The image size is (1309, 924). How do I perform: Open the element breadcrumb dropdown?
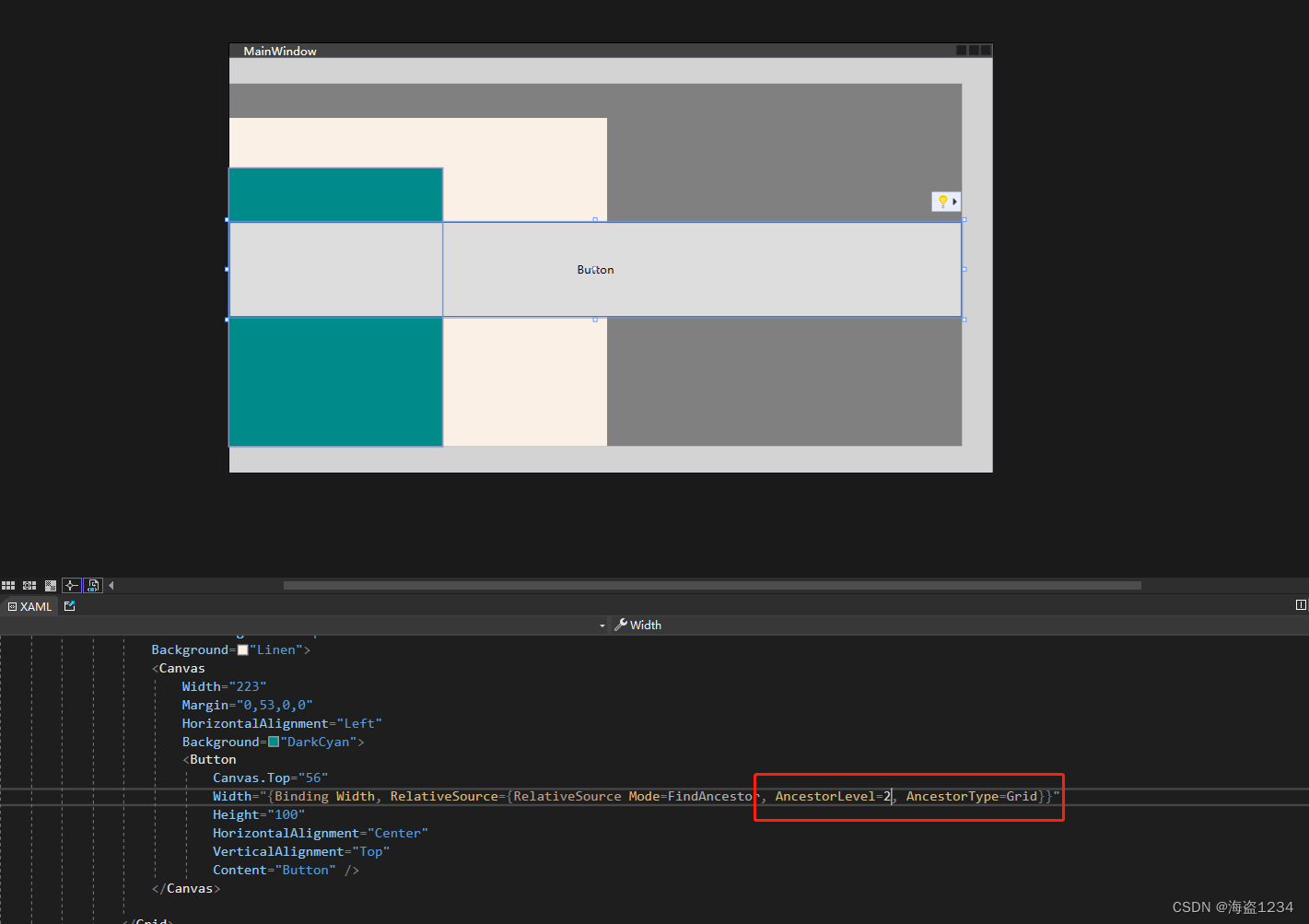click(602, 625)
